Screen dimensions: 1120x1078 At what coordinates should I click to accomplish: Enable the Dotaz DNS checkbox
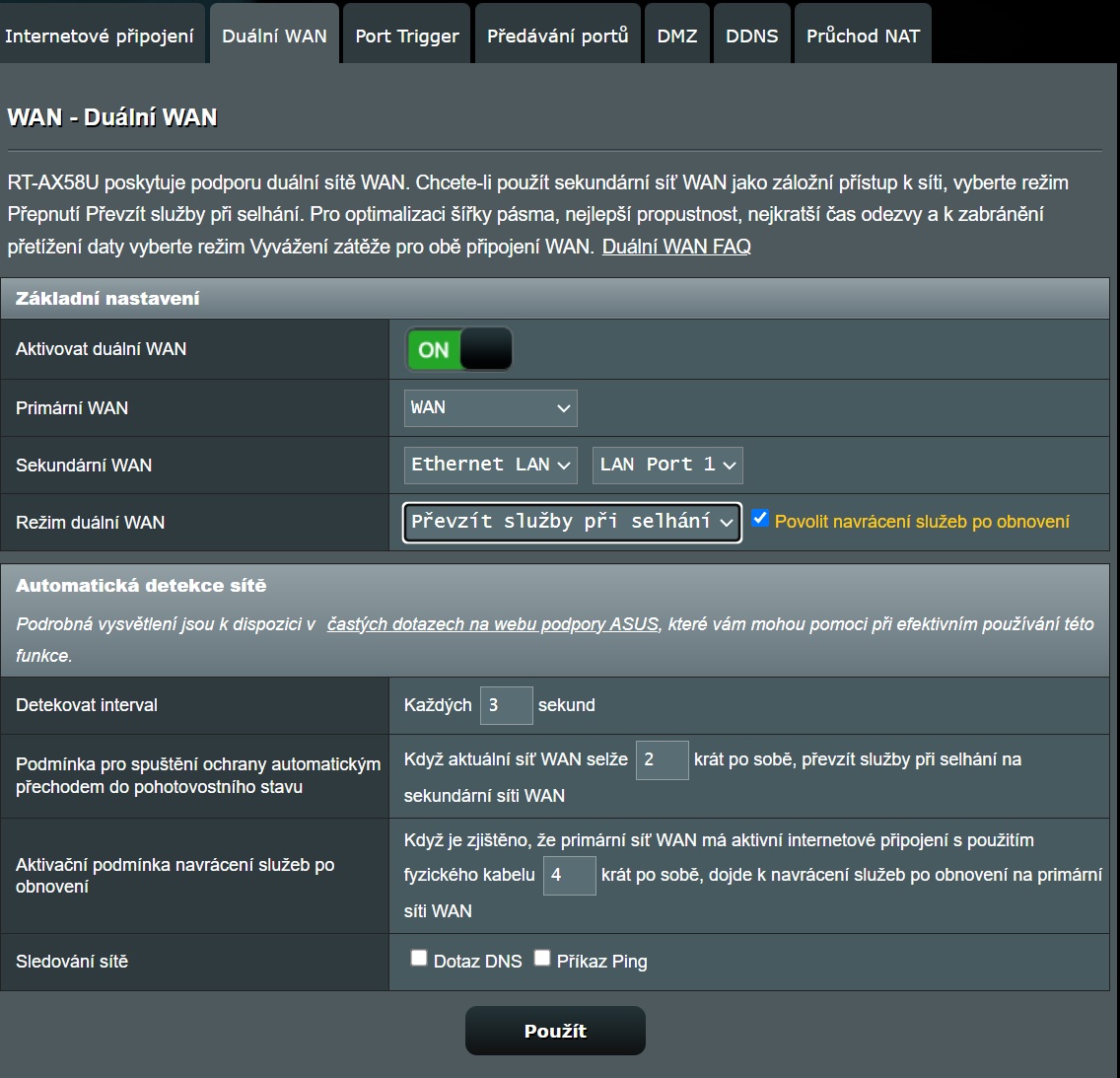(x=419, y=958)
